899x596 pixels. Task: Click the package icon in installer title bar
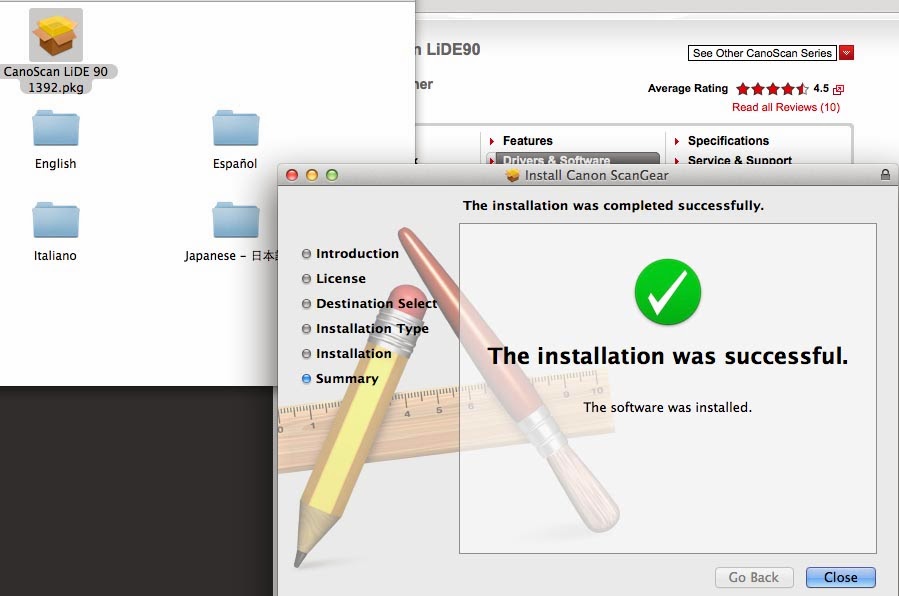513,175
